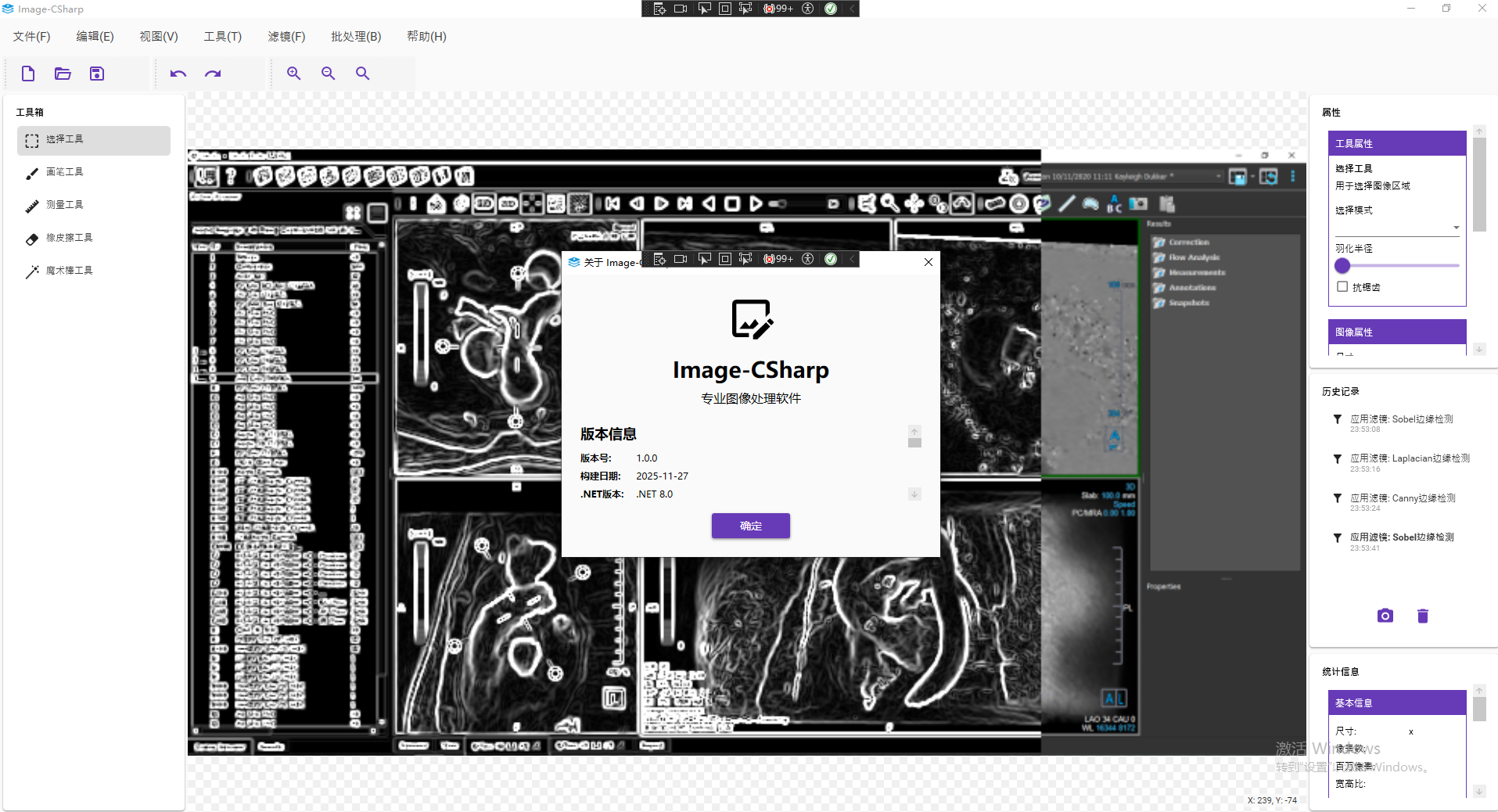Viewport: 1498px width, 812px height.
Task: Click the 属性 panel scrollbar down arrow
Action: click(x=1479, y=349)
